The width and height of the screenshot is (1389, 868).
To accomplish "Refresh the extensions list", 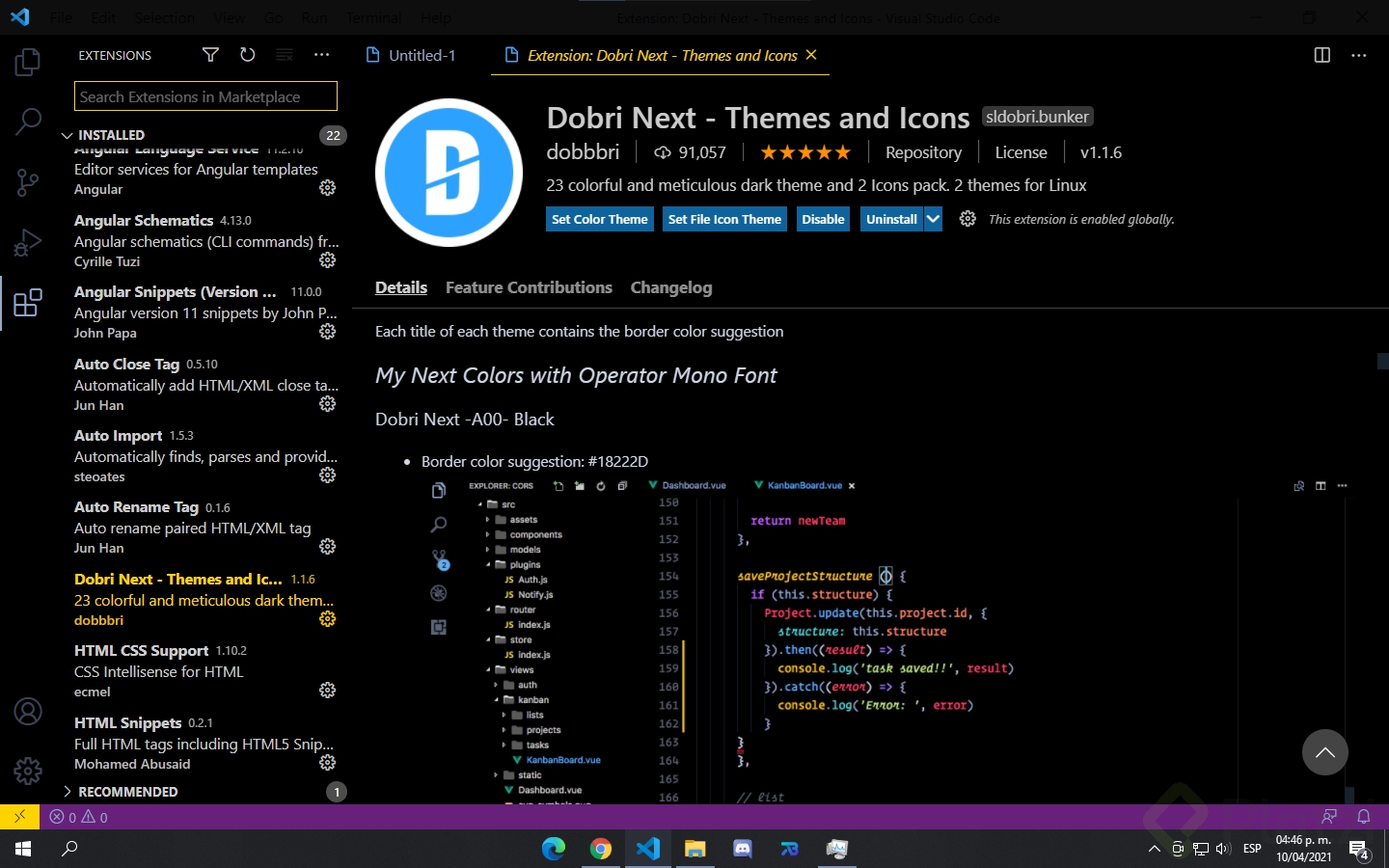I will tap(247, 55).
